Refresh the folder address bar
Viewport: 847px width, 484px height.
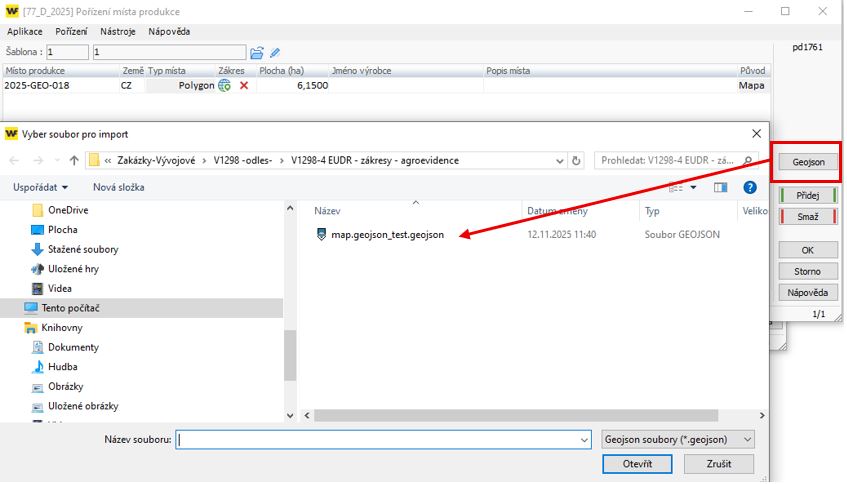point(578,160)
